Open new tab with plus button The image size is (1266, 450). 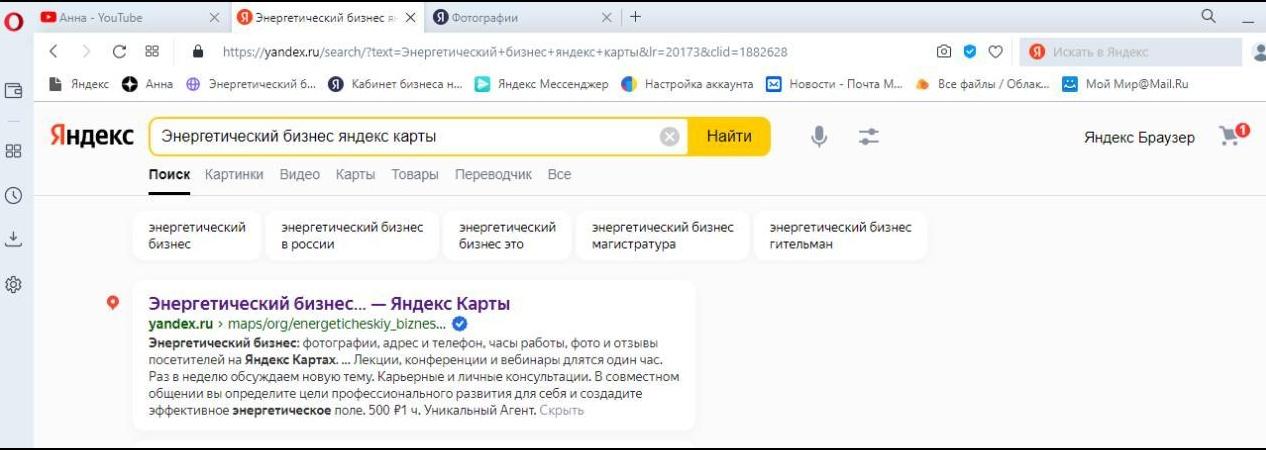tap(636, 17)
